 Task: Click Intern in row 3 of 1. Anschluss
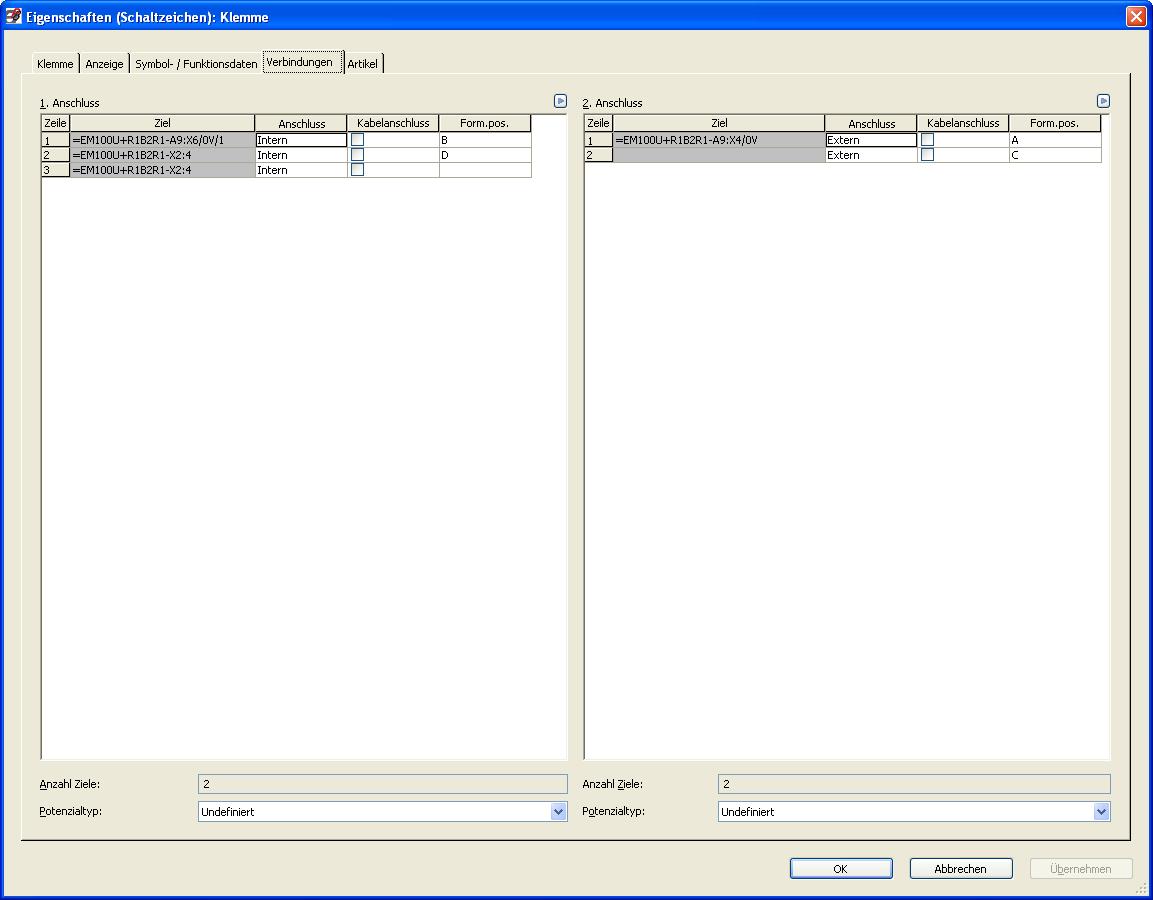pyautogui.click(x=301, y=170)
